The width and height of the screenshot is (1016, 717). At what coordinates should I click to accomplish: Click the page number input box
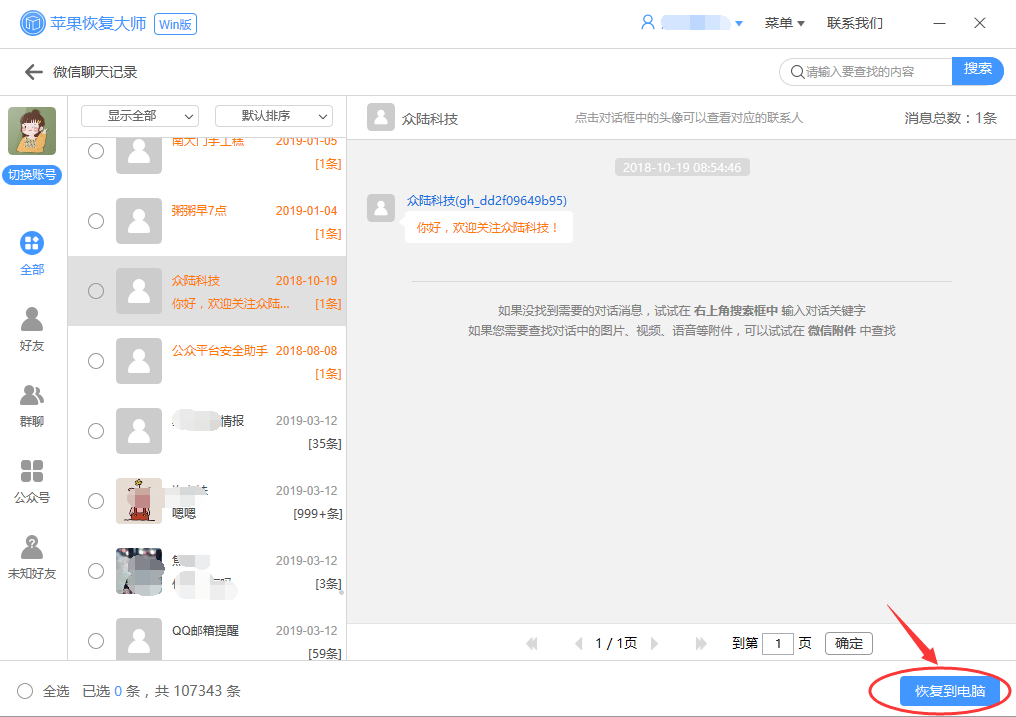coord(778,643)
